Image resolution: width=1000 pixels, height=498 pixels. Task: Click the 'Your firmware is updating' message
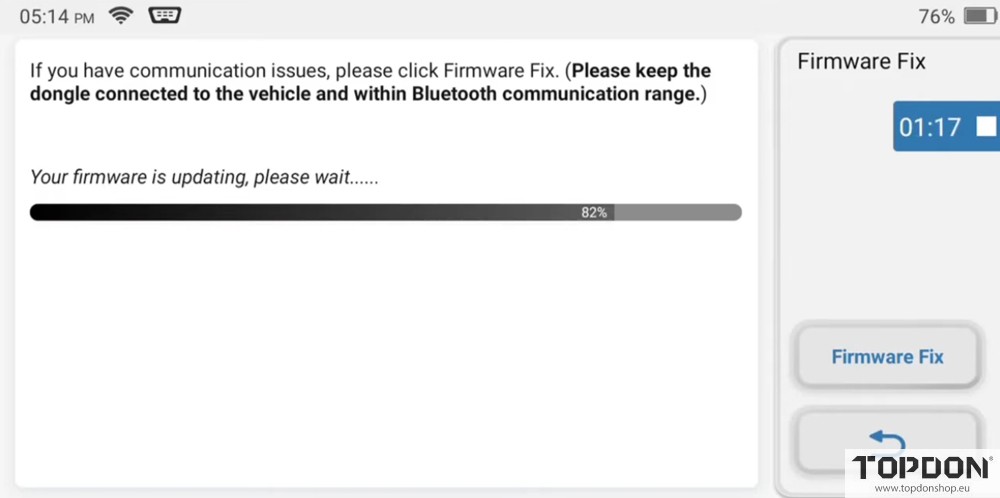pyautogui.click(x=204, y=177)
